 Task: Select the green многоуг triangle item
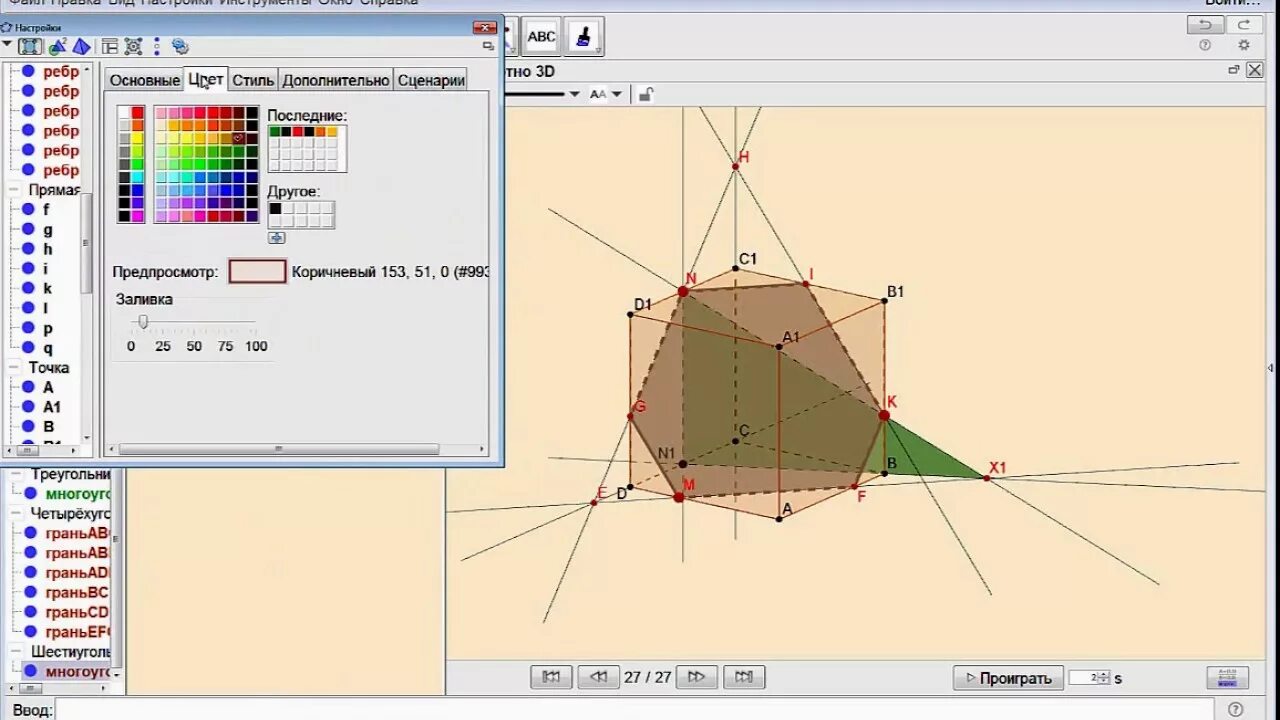(x=78, y=493)
